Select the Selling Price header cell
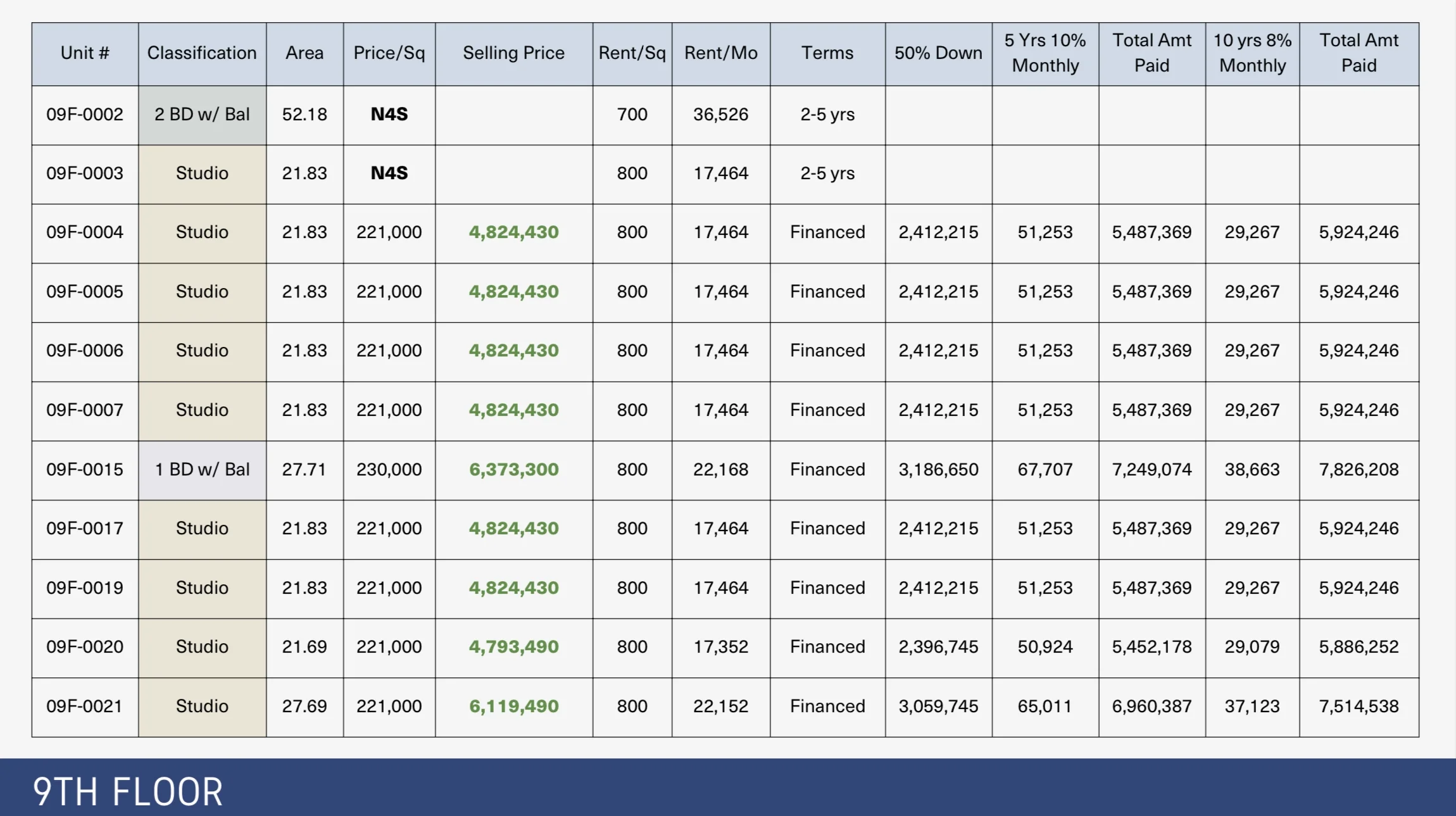The width and height of the screenshot is (1456, 816). coord(513,53)
